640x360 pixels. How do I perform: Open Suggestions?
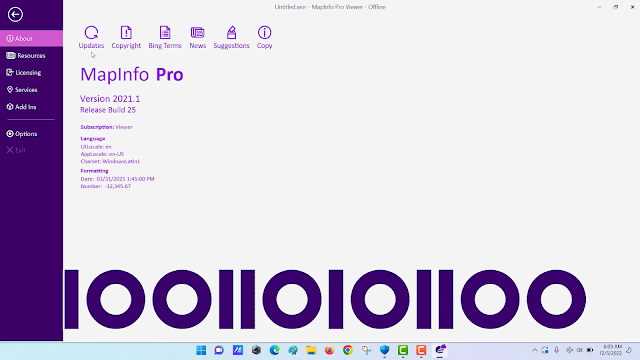point(231,38)
